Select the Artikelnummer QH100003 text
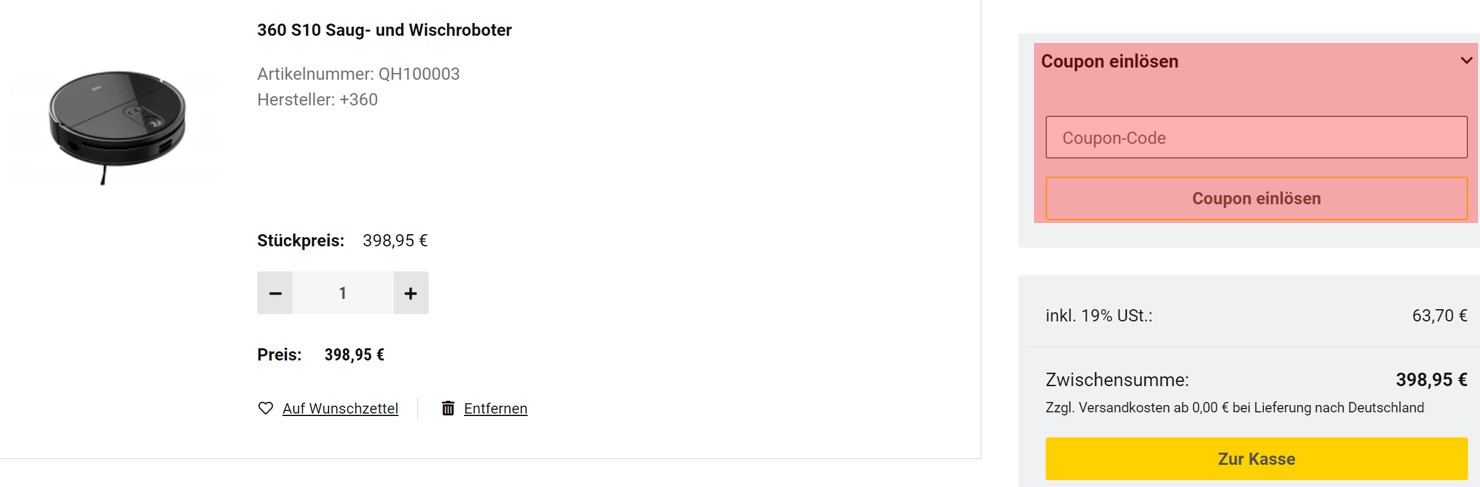This screenshot has height=487, width=1480. tap(358, 74)
